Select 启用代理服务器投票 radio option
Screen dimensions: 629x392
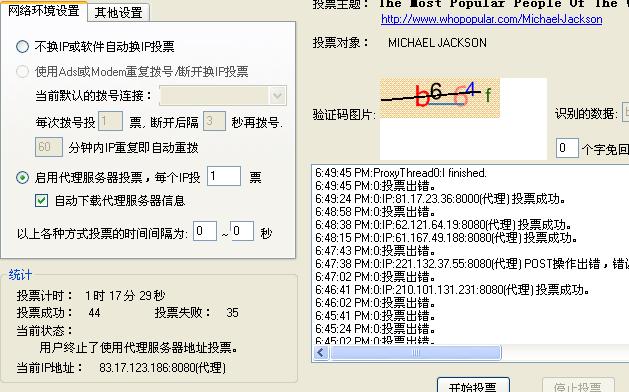tap(22, 177)
